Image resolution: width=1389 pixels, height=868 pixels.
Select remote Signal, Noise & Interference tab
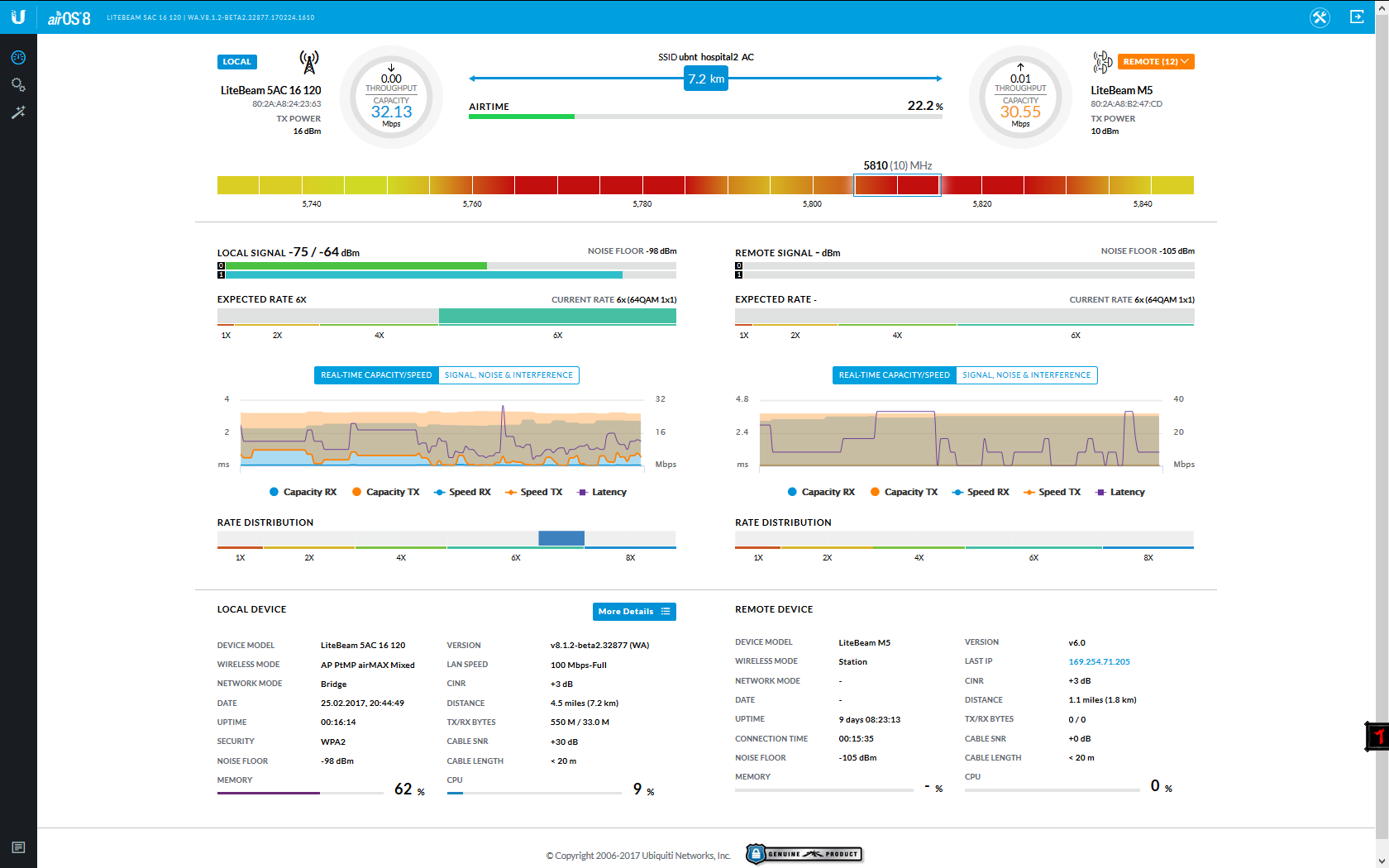[x=1027, y=375]
